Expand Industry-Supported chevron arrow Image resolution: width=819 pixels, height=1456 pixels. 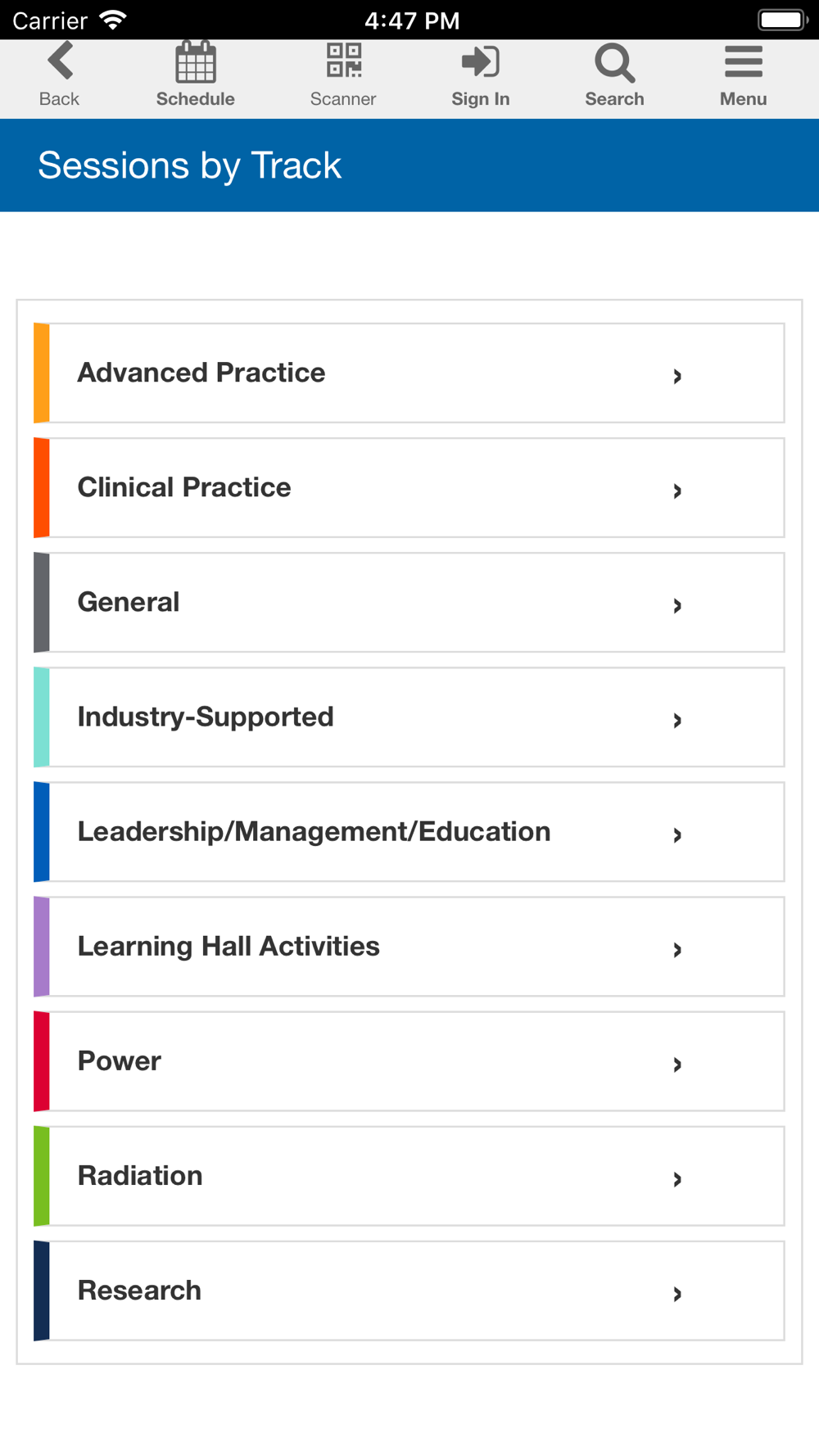[677, 720]
